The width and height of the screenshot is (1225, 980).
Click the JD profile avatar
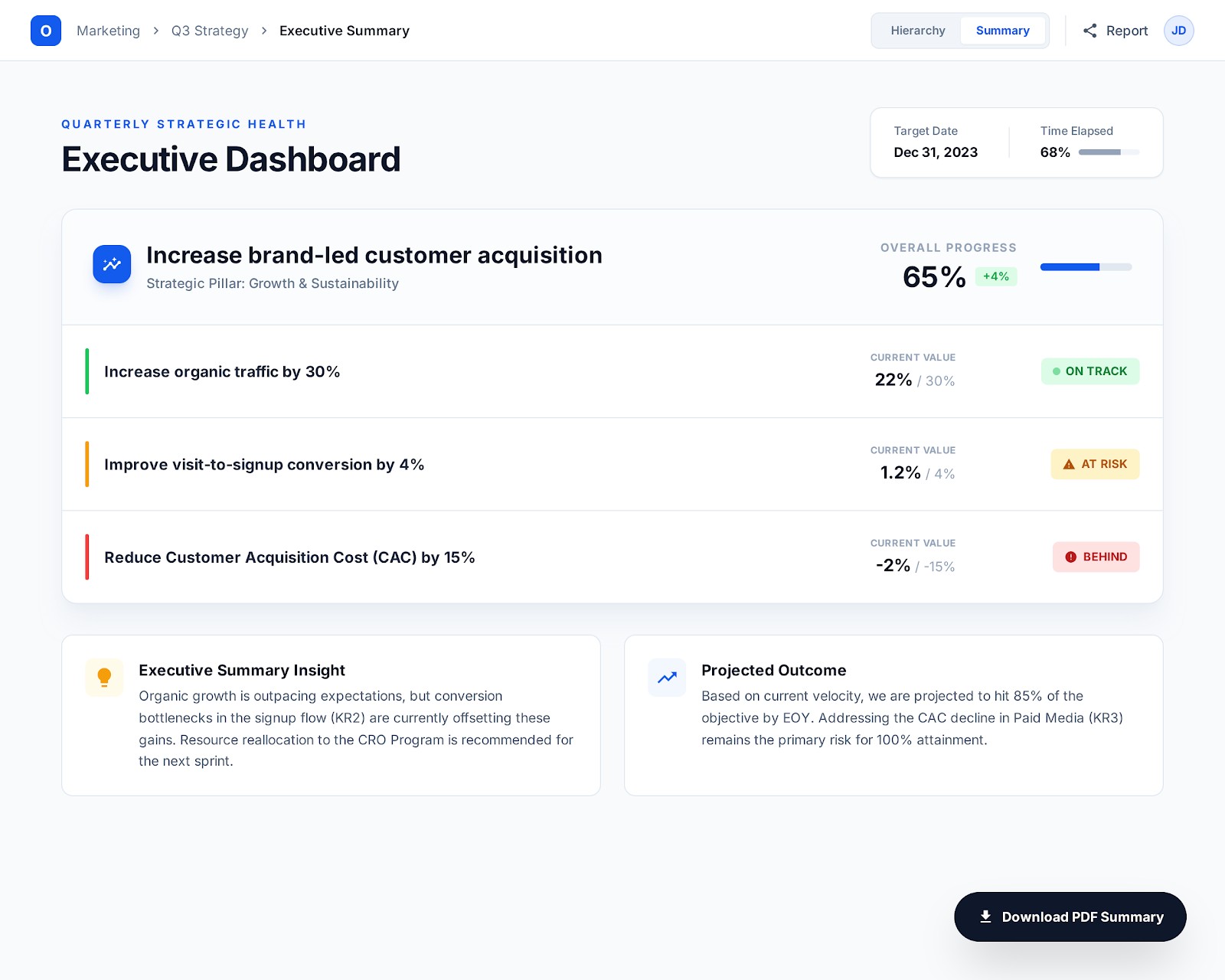1178,31
